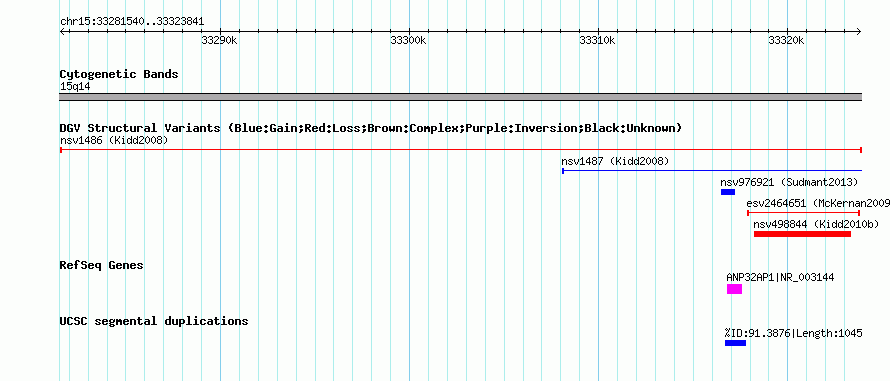The height and width of the screenshot is (381, 890).
Task: Click the nsv976921 blue gain bar
Action: pos(728,192)
